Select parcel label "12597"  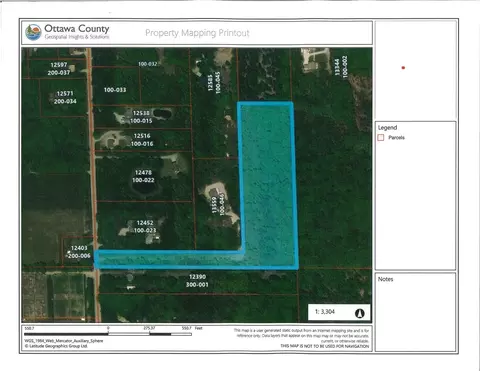pos(59,65)
